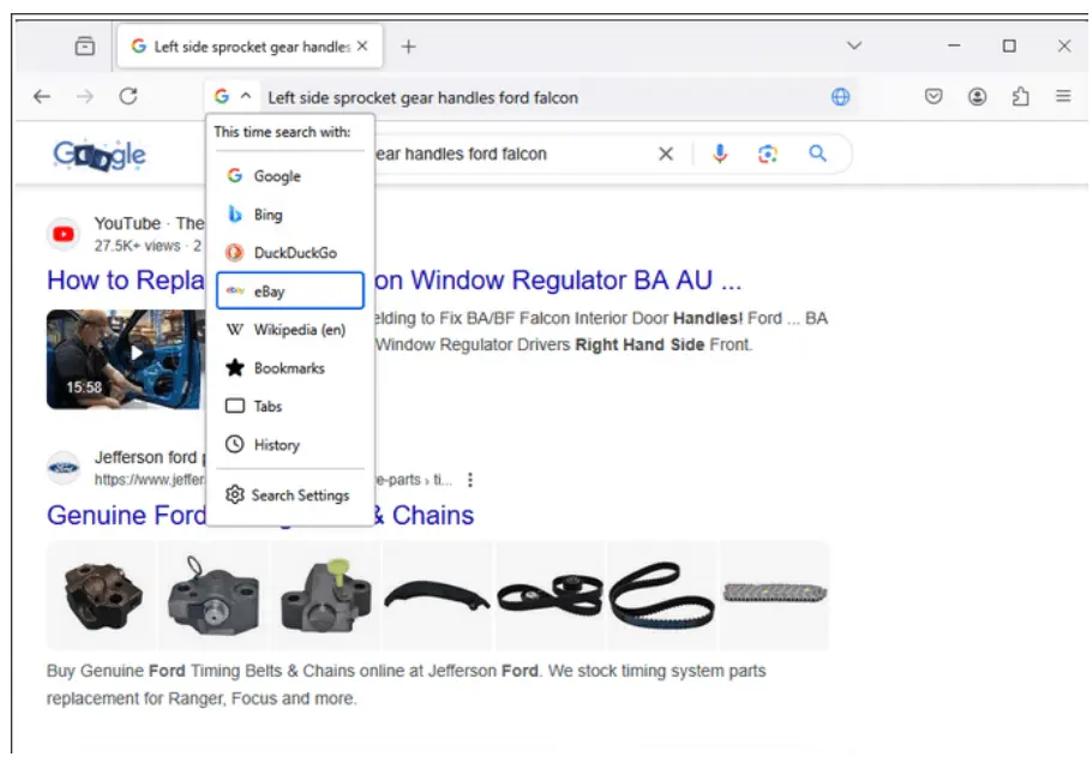Click the 'Buy Genuine Ford Timing Belts' snippet
Image resolution: width=1092 pixels, height=772 pixels.
pyautogui.click(x=406, y=684)
